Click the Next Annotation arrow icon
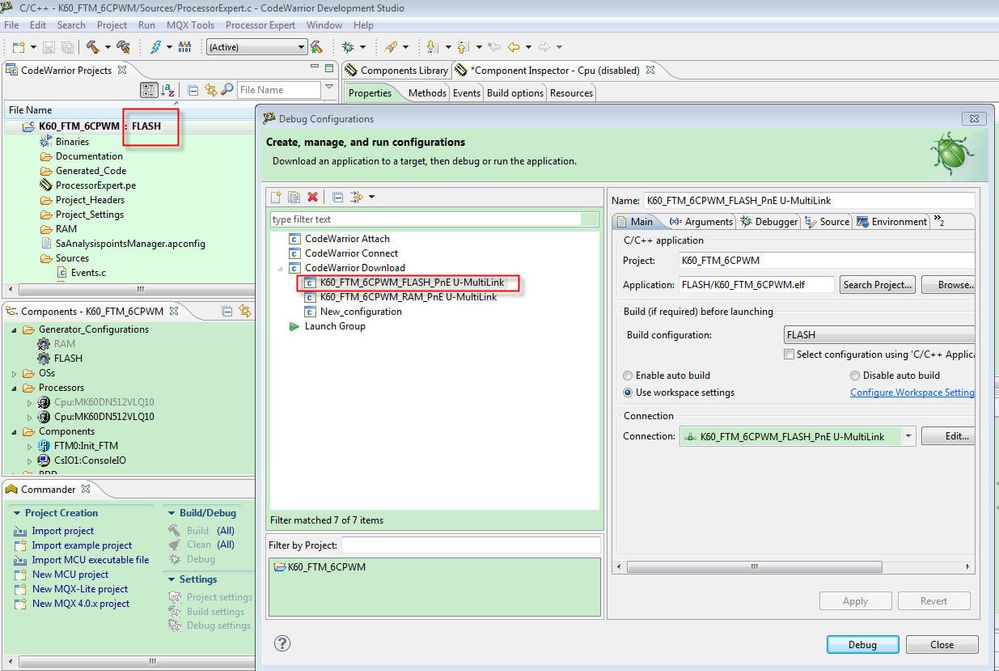999x671 pixels. [x=433, y=47]
